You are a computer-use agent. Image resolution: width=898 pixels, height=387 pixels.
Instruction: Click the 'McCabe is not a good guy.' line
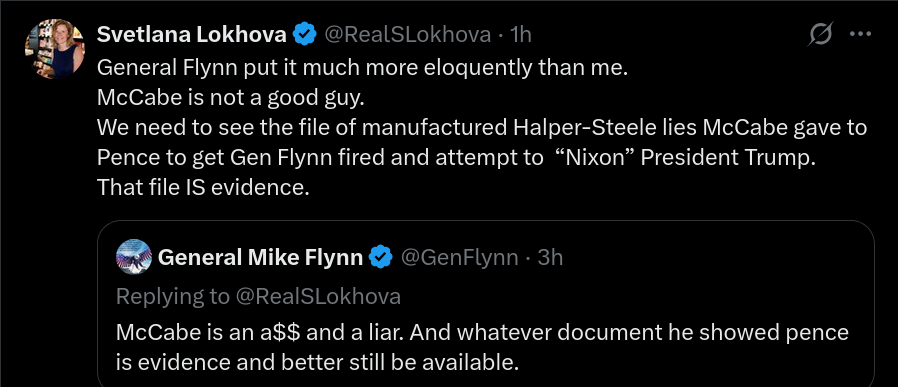click(231, 97)
